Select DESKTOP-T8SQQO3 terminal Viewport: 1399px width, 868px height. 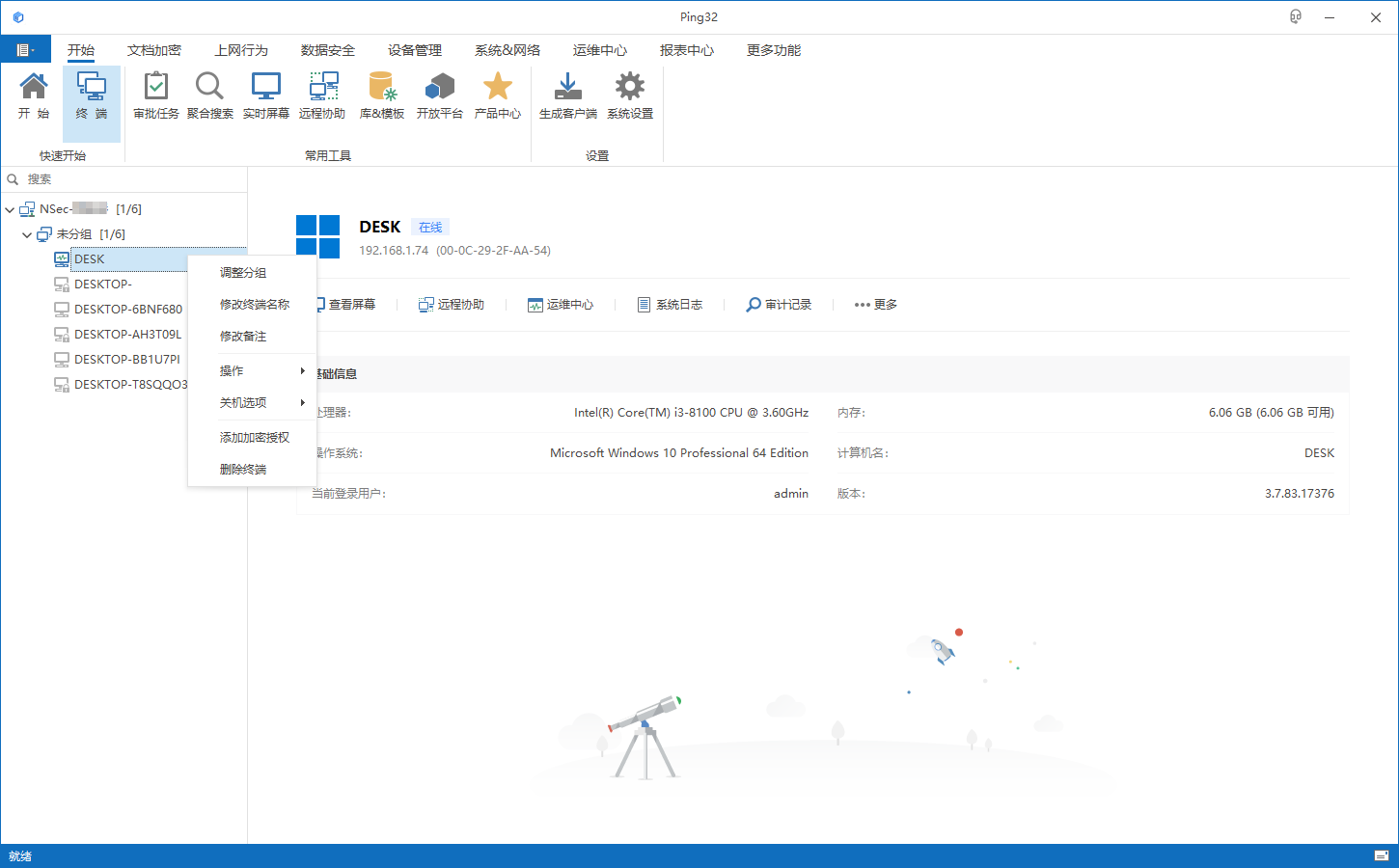tap(130, 384)
